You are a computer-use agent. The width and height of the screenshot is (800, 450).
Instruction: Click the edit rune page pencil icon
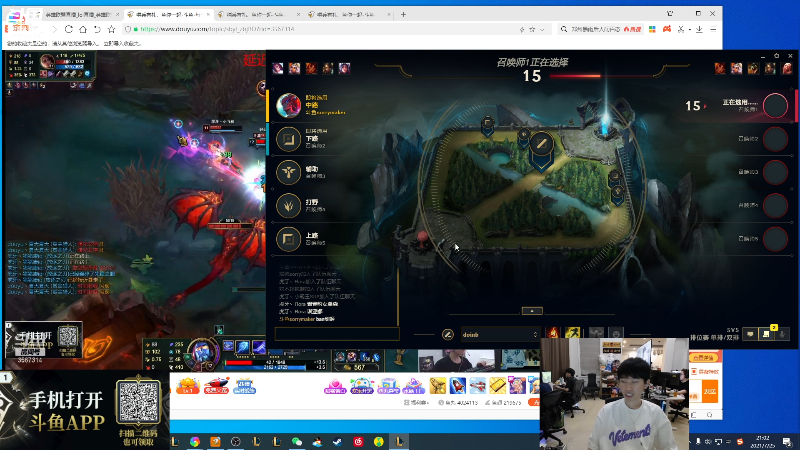coord(447,335)
